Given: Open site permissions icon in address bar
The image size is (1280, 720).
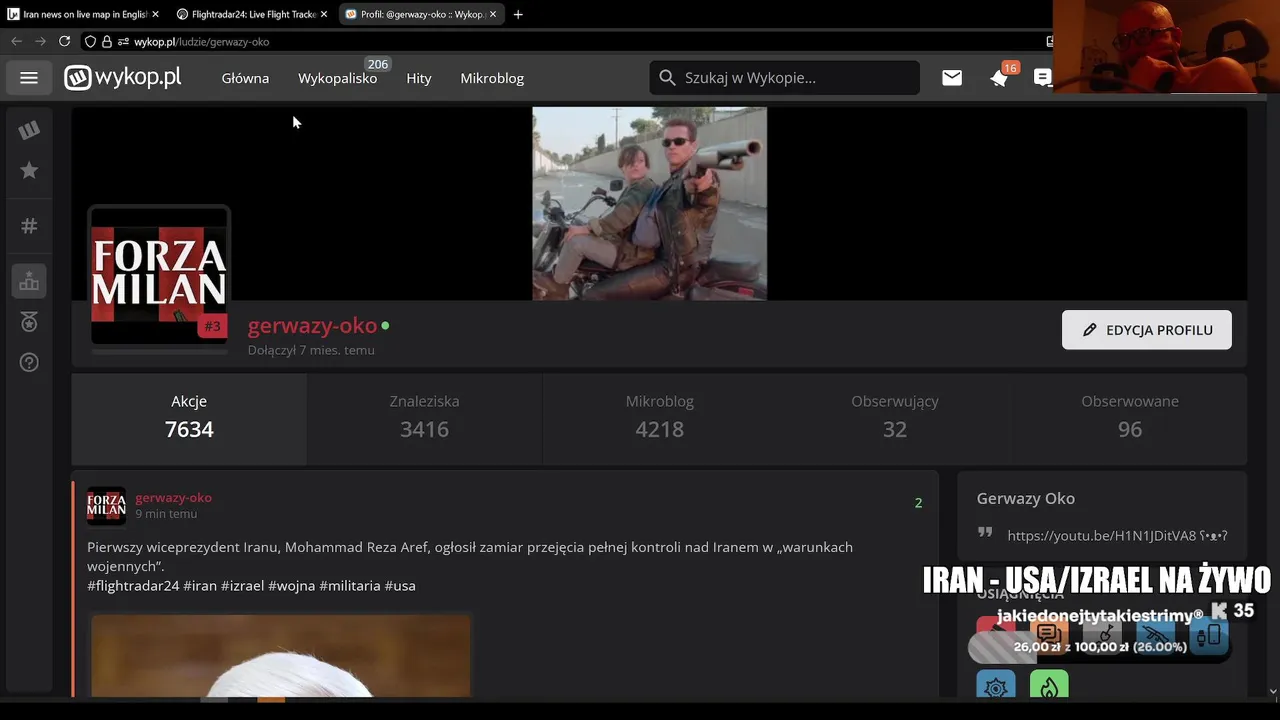Looking at the screenshot, I should click(x=124, y=42).
